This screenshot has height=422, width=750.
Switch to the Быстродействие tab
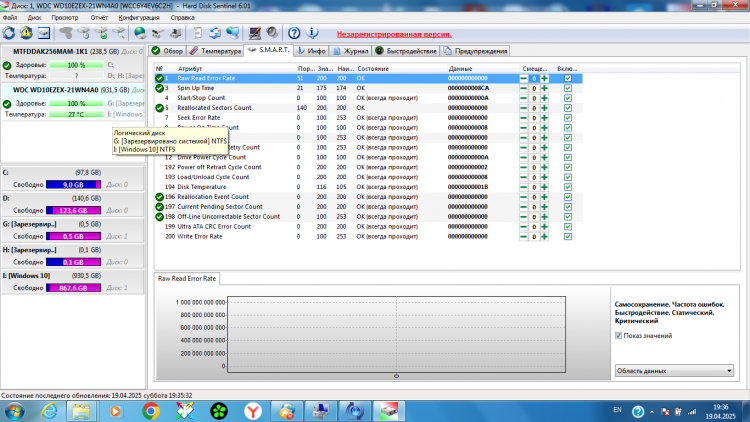click(x=406, y=51)
